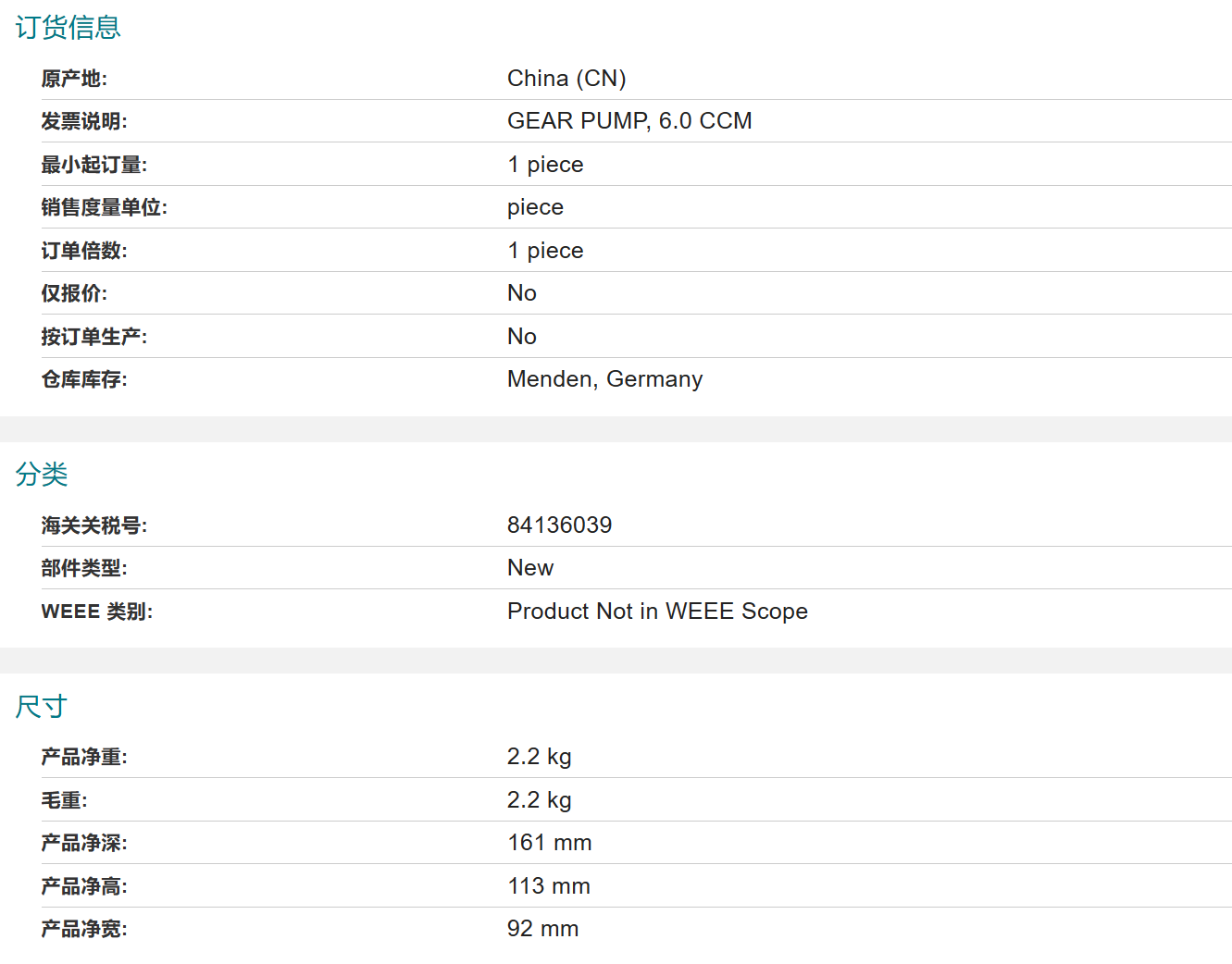1232x964 pixels.
Task: Select the 订货信息 section heading
Action: (68, 28)
